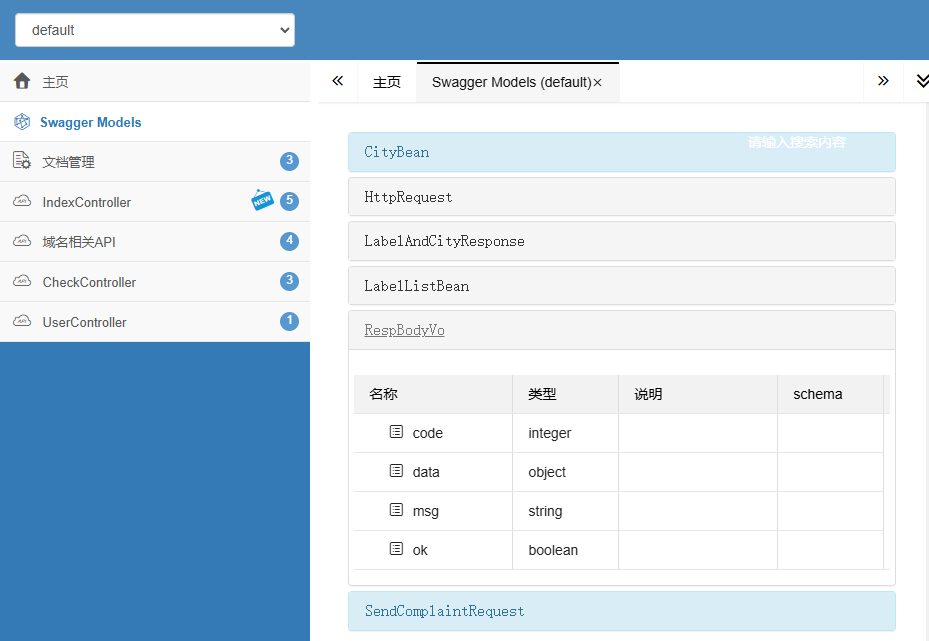The height and width of the screenshot is (641, 929).
Task: Open 域名相关API in the sidebar
Action: pos(80,242)
